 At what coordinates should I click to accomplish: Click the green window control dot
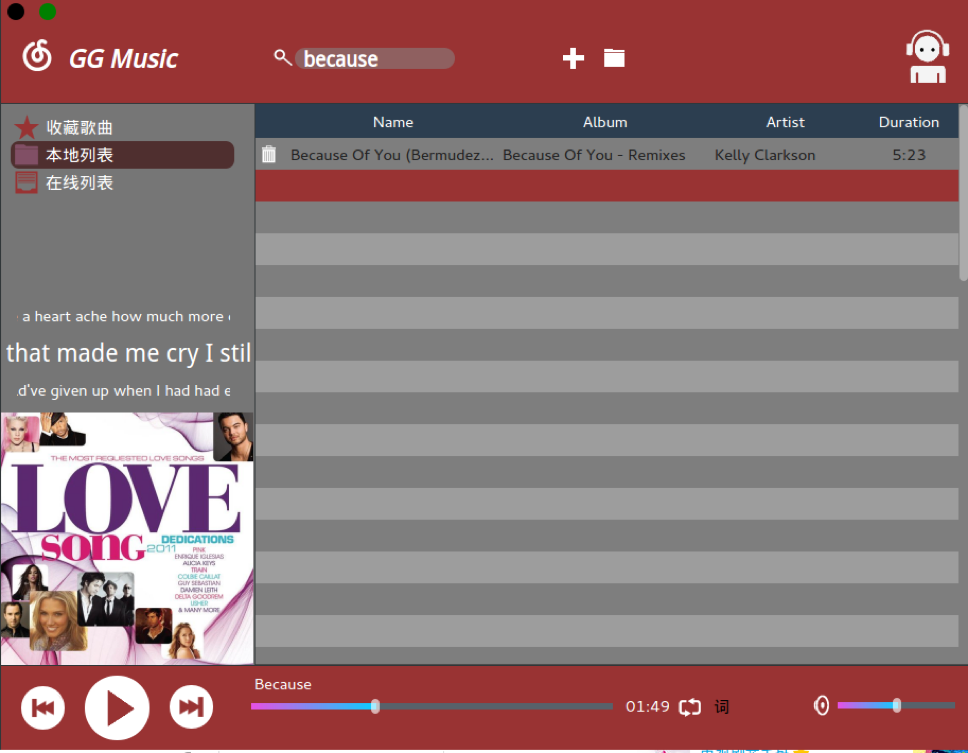point(48,11)
